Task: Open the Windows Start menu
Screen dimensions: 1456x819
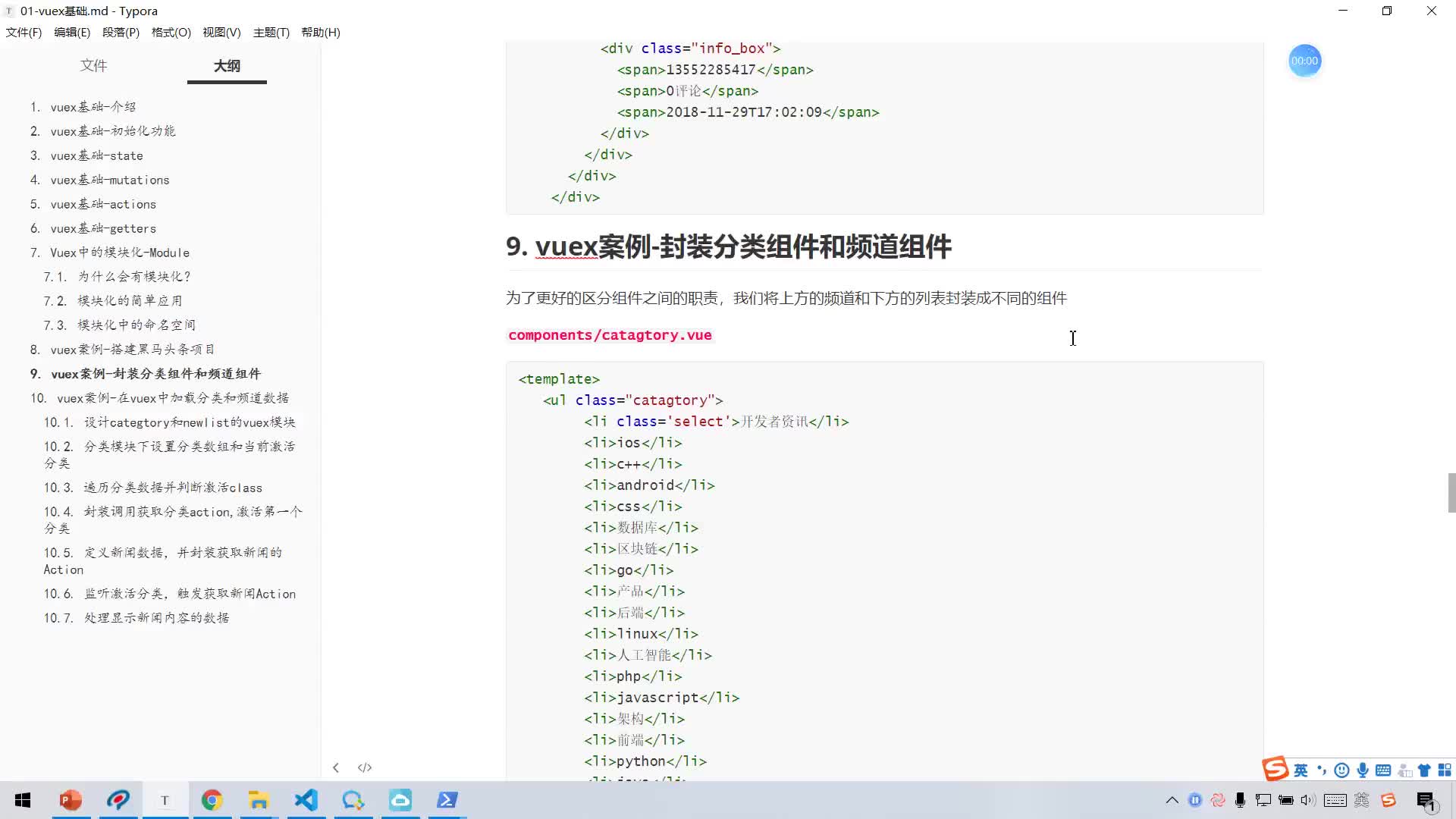Action: click(x=23, y=800)
